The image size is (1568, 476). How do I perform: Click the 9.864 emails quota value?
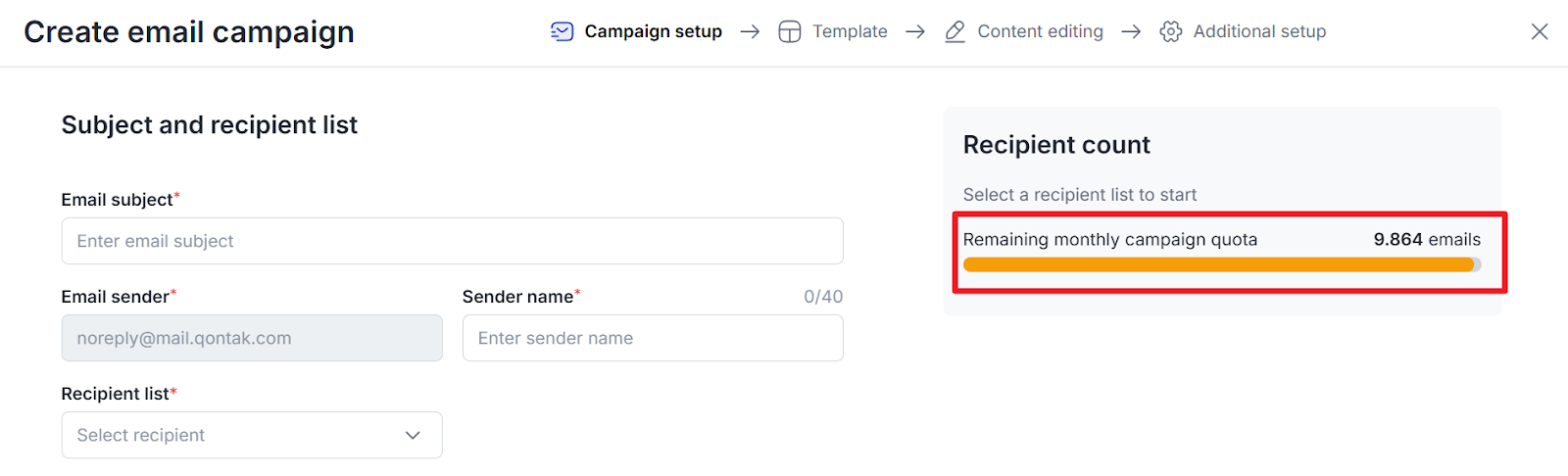[x=1427, y=239]
